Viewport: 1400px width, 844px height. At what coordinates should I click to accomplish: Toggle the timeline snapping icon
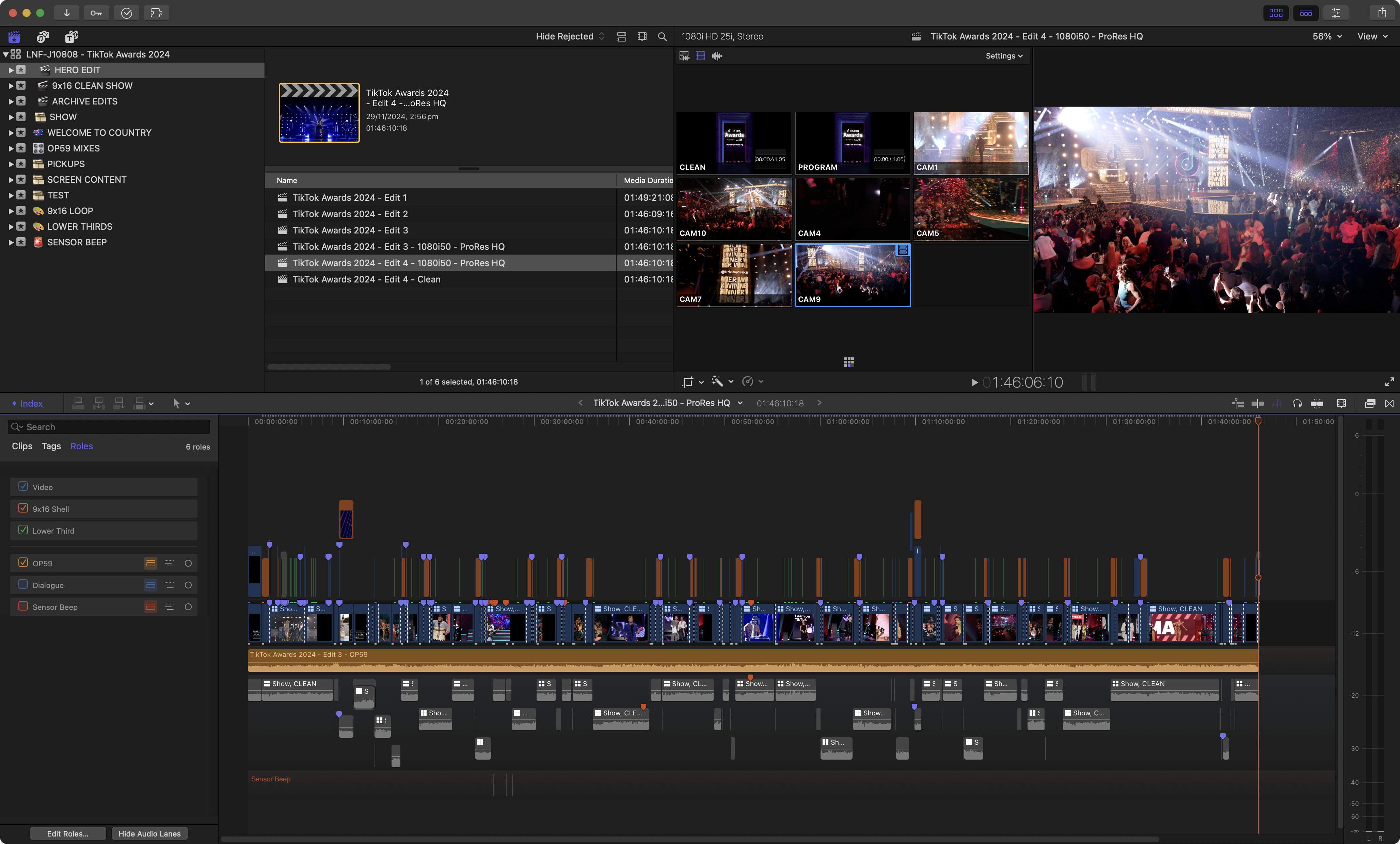pos(1317,403)
